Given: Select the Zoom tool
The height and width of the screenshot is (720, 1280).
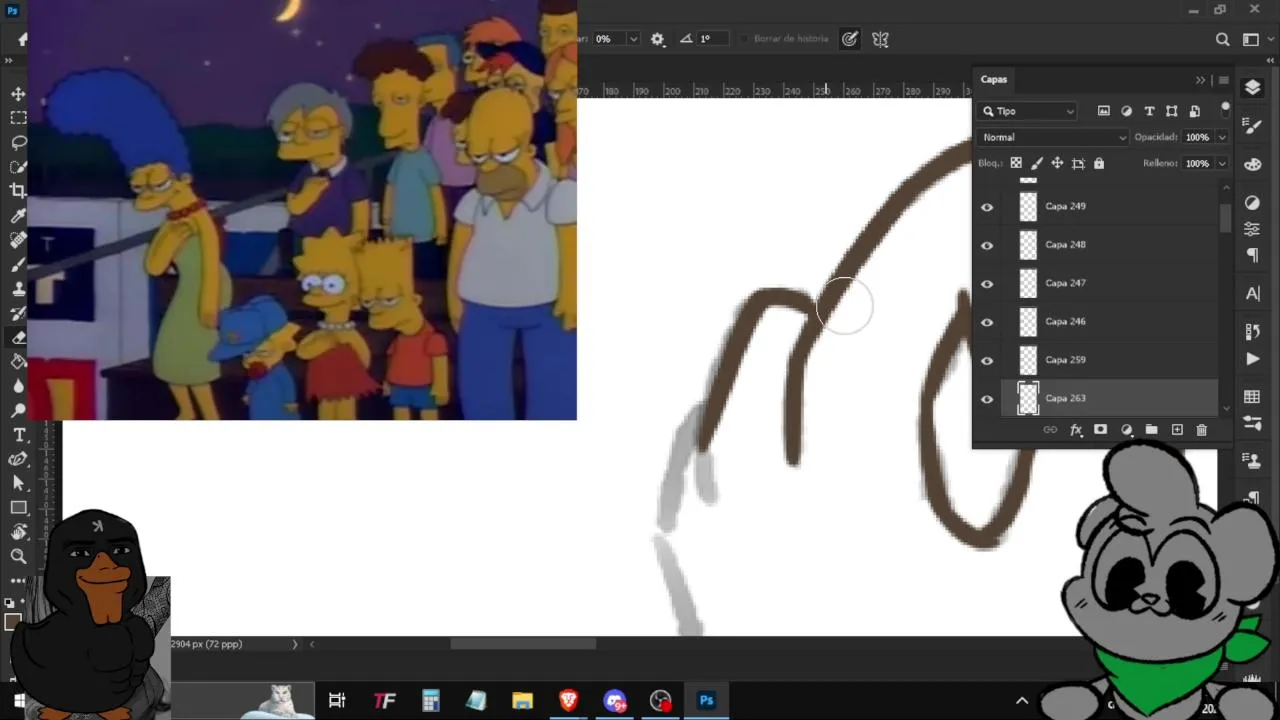Looking at the screenshot, I should click(x=18, y=556).
